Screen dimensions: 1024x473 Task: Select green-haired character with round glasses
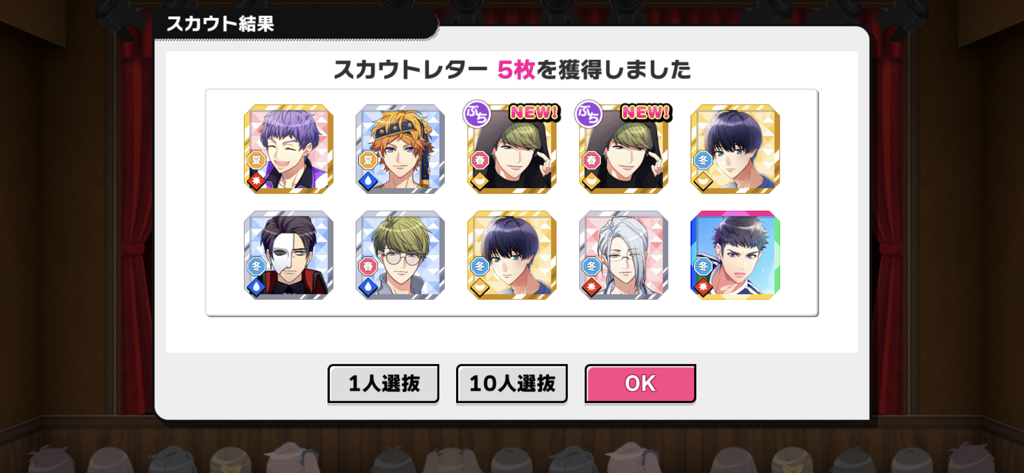pyautogui.click(x=400, y=255)
